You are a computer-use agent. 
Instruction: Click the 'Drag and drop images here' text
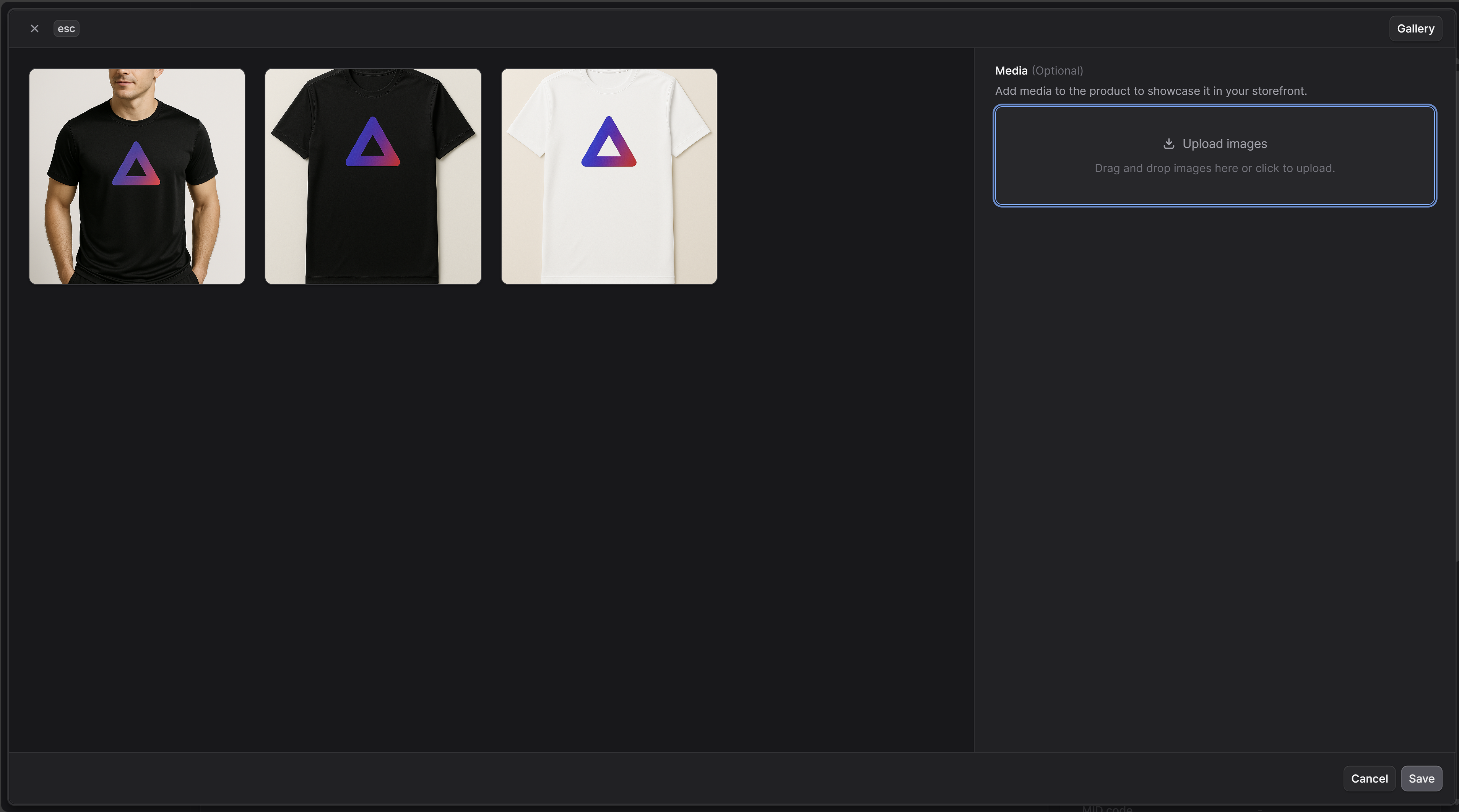(x=1215, y=168)
